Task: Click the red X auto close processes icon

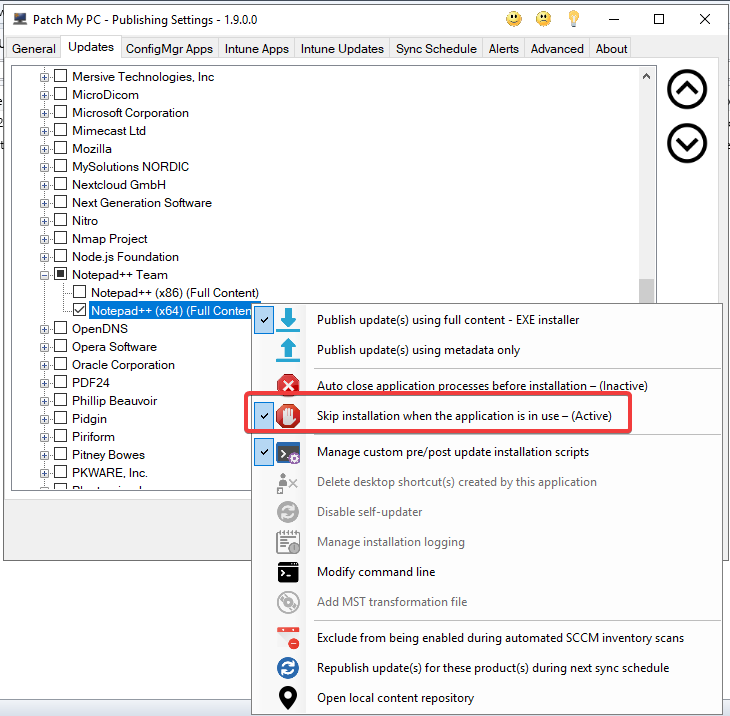Action: tap(288, 385)
